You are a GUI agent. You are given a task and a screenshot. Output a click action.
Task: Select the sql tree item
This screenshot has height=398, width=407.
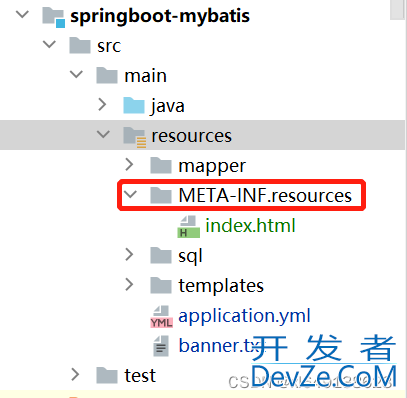click(190, 256)
